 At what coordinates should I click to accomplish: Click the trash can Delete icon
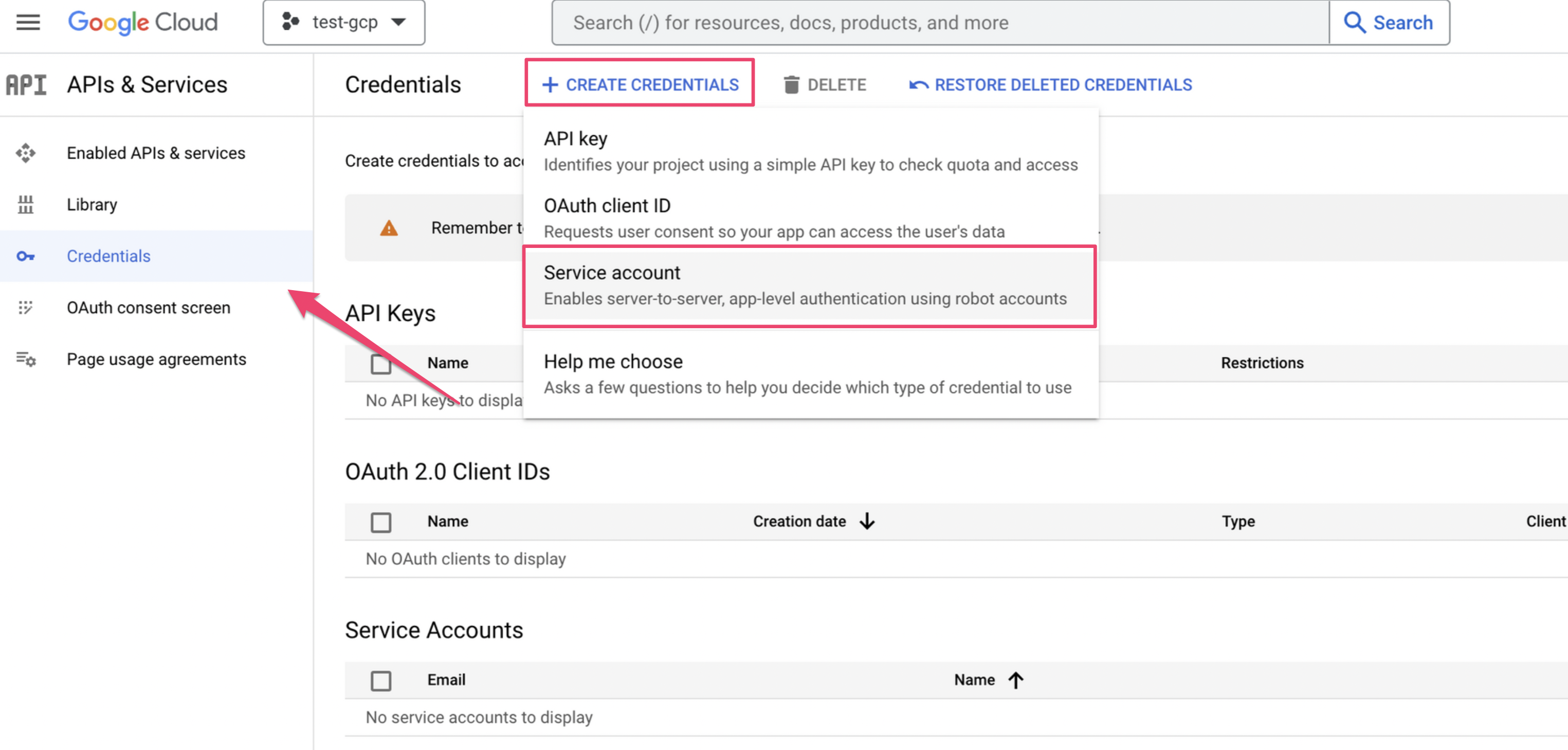point(791,85)
